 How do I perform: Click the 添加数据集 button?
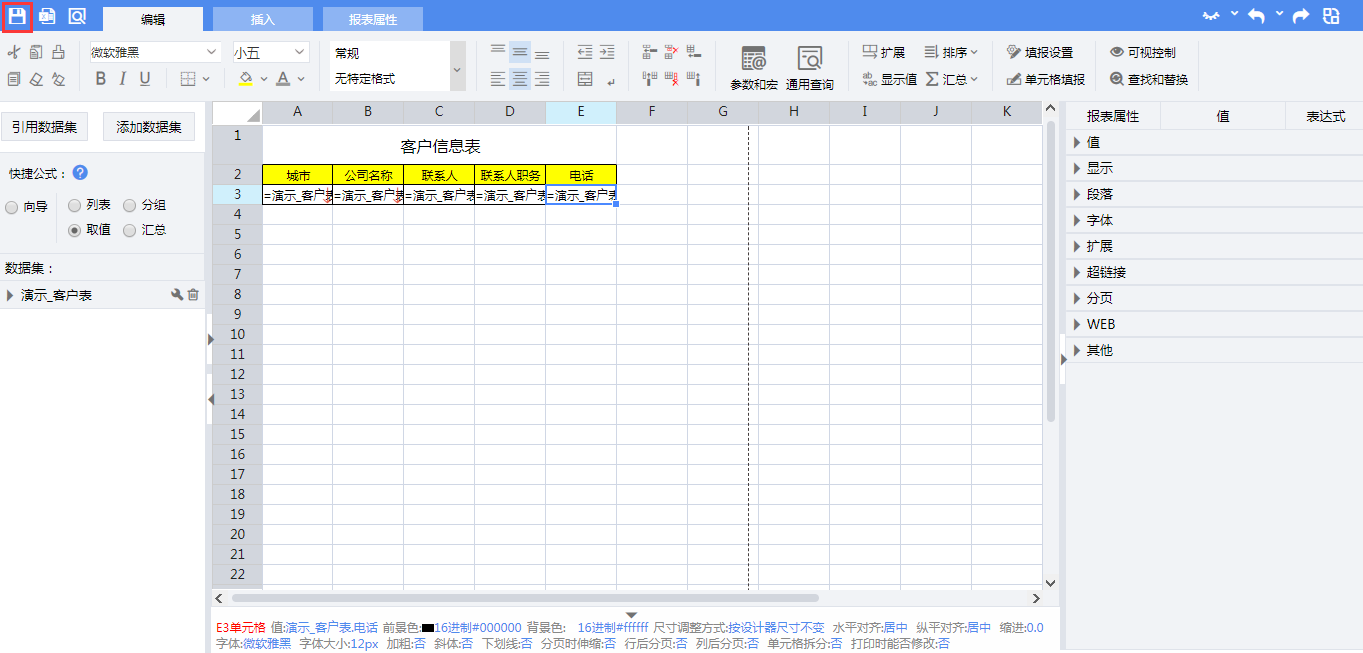[x=149, y=127]
